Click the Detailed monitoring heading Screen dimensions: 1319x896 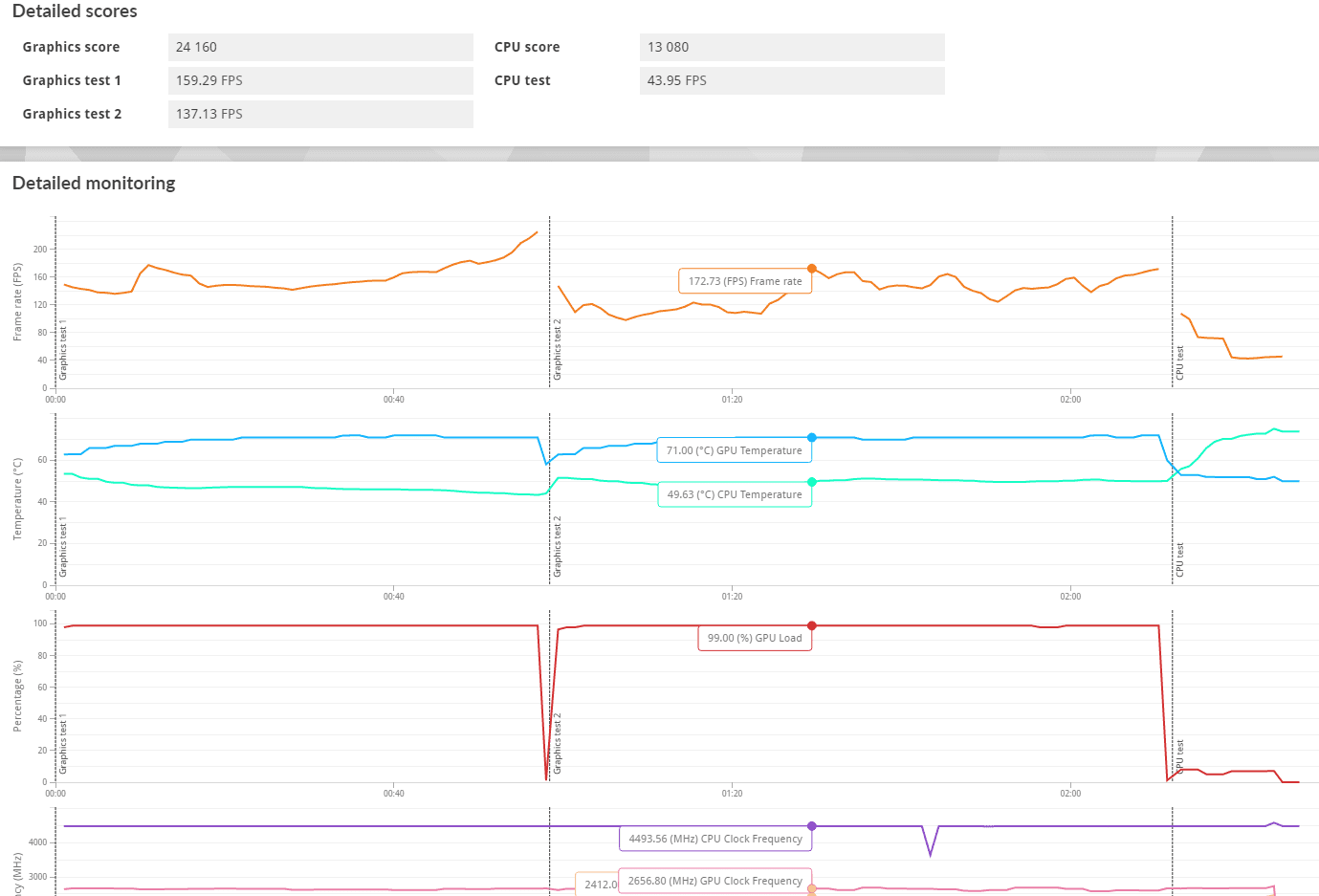coord(94,183)
